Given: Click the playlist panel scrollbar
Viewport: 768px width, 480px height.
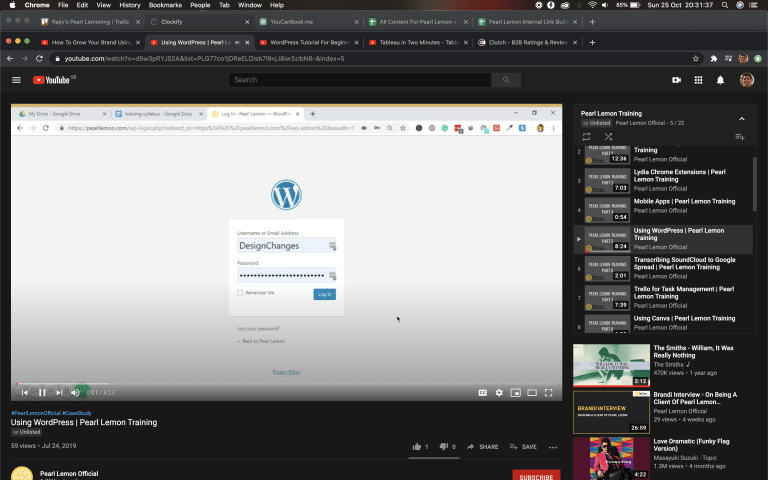Looking at the screenshot, I should tap(754, 184).
